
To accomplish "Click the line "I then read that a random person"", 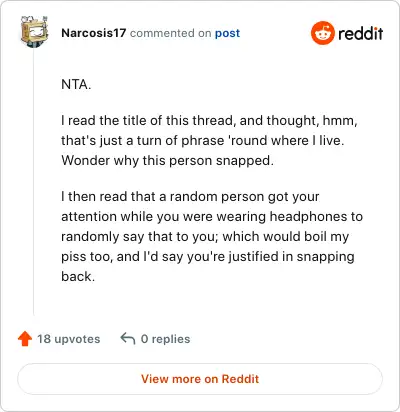I will 190,196.
